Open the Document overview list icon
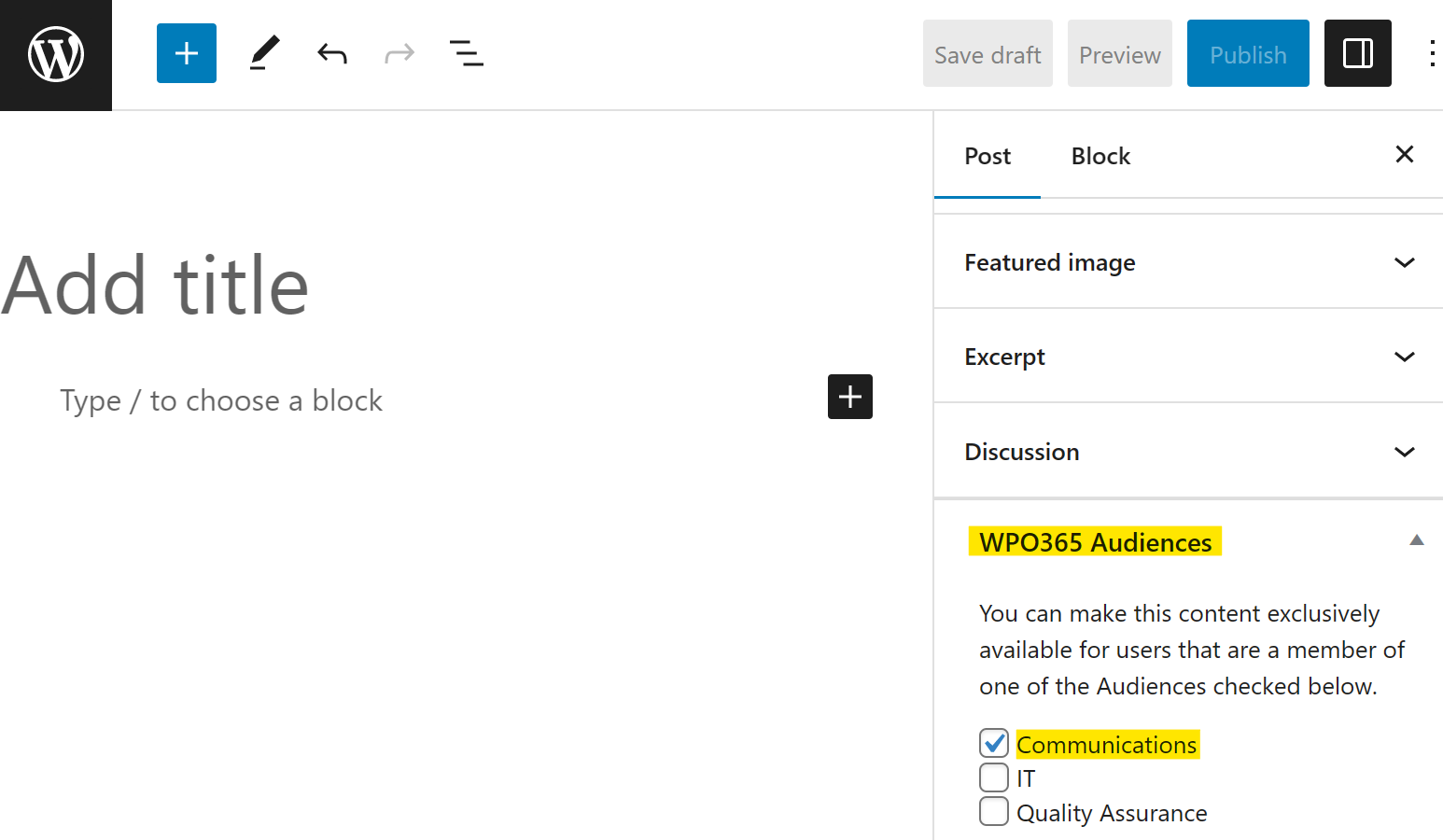This screenshot has width=1443, height=840. [467, 53]
